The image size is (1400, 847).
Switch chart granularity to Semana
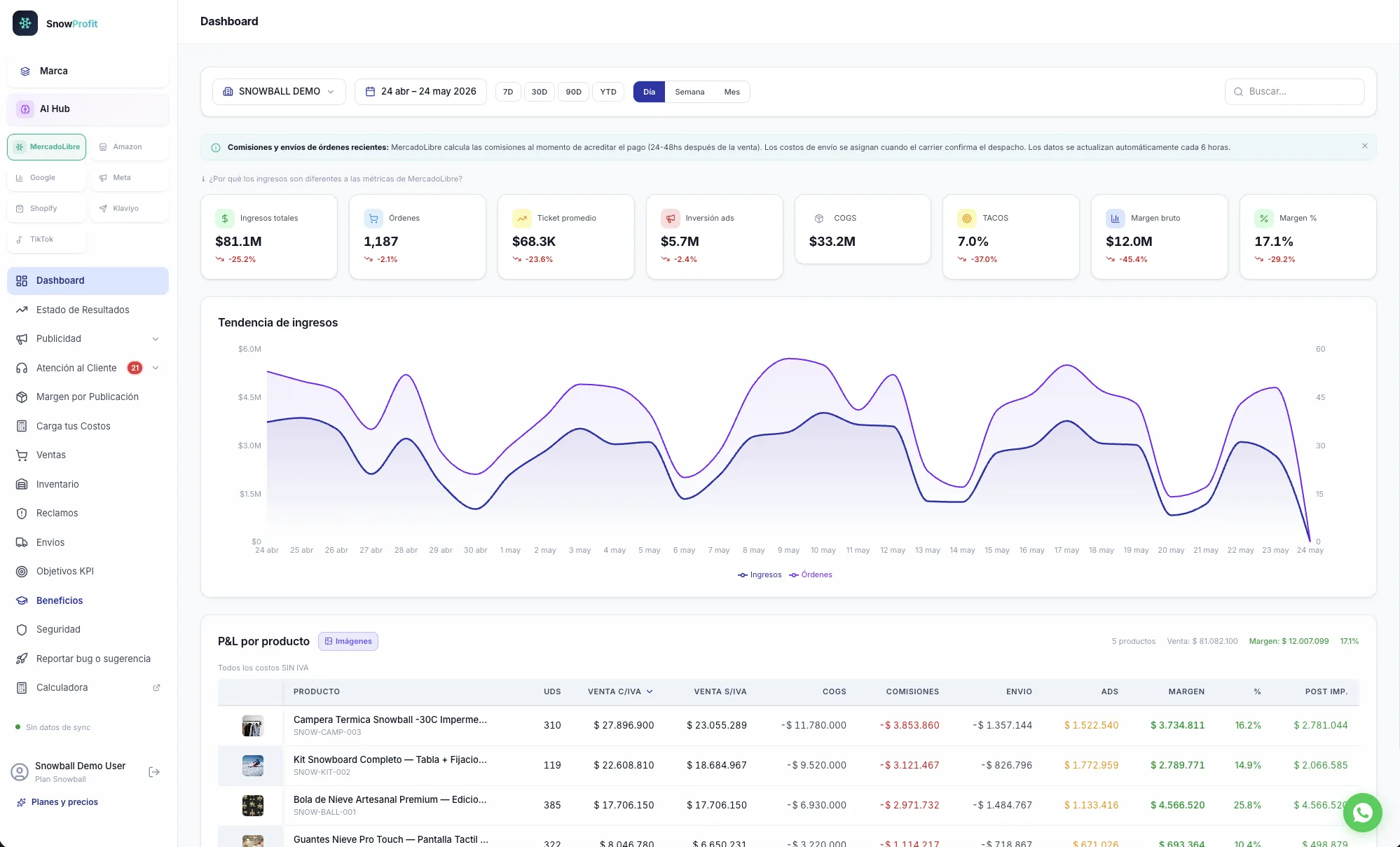689,92
